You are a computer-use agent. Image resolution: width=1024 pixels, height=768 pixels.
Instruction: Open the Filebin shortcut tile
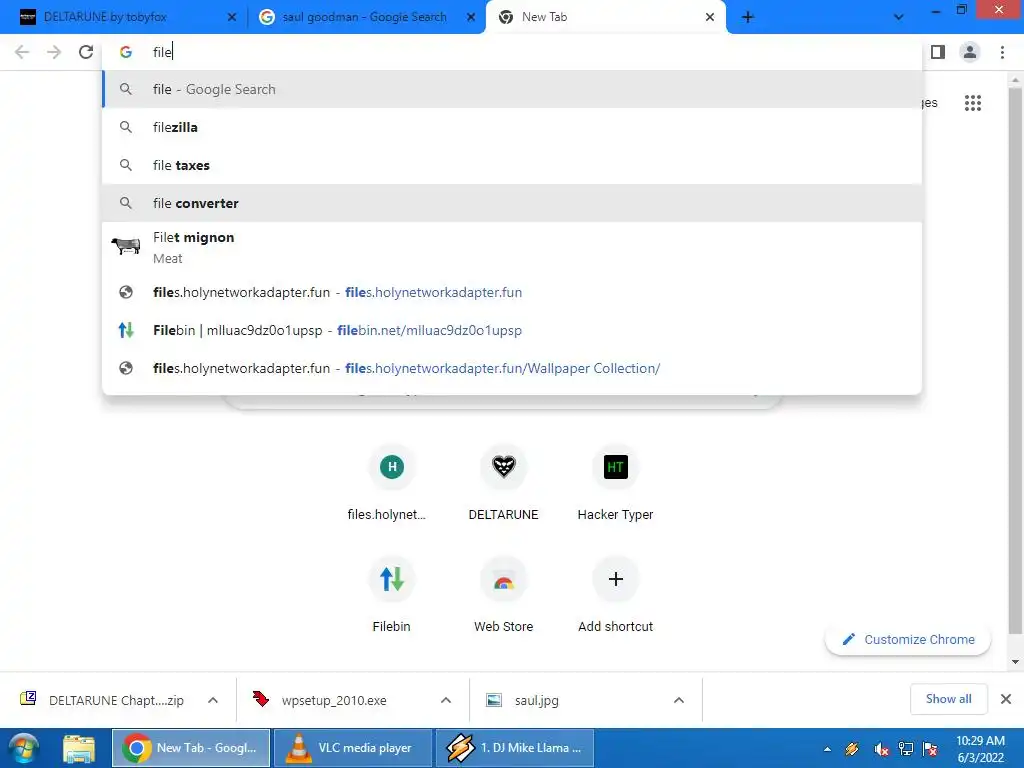(x=391, y=594)
